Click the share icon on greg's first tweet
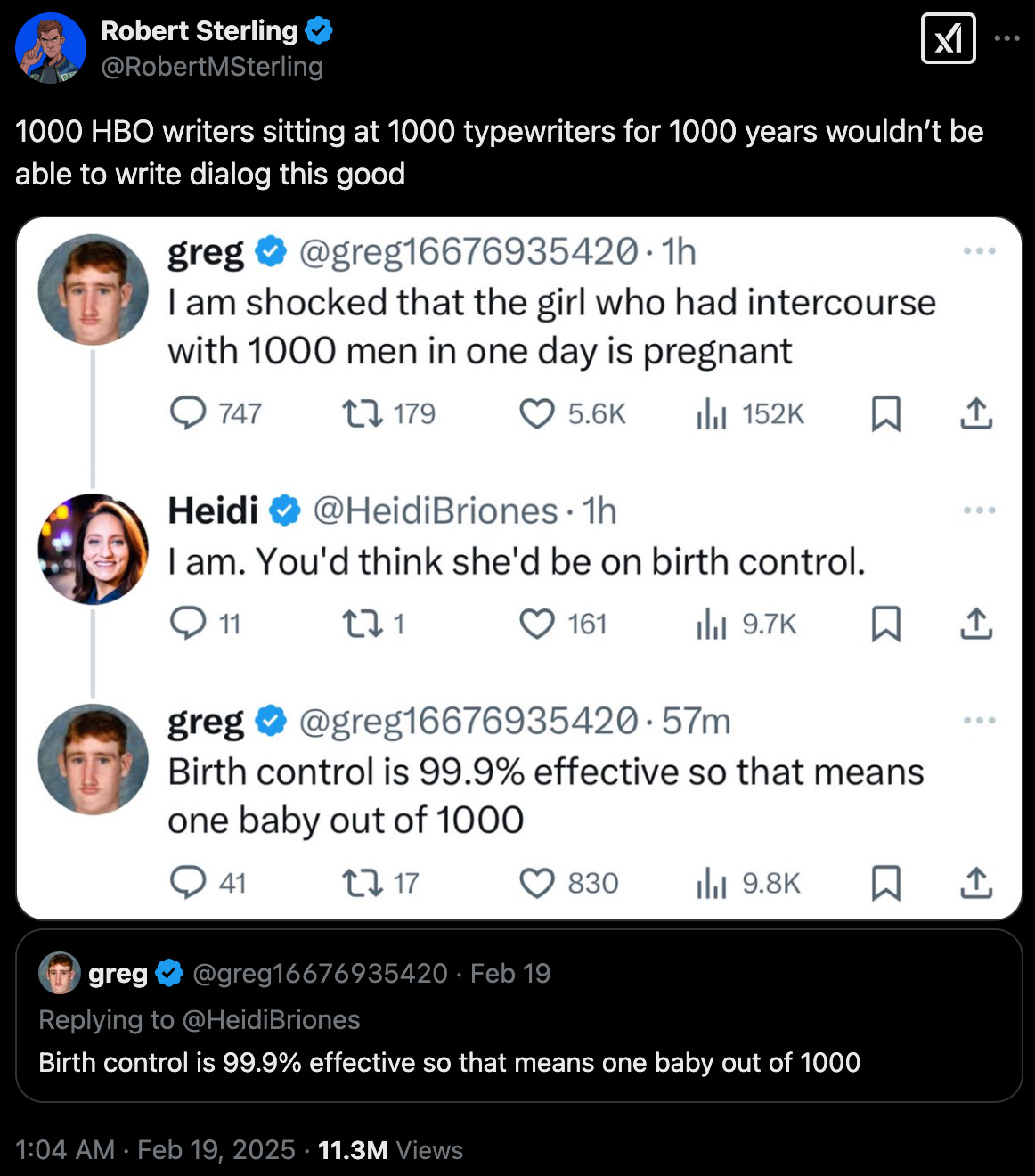Image resolution: width=1035 pixels, height=1176 pixels. 976,413
